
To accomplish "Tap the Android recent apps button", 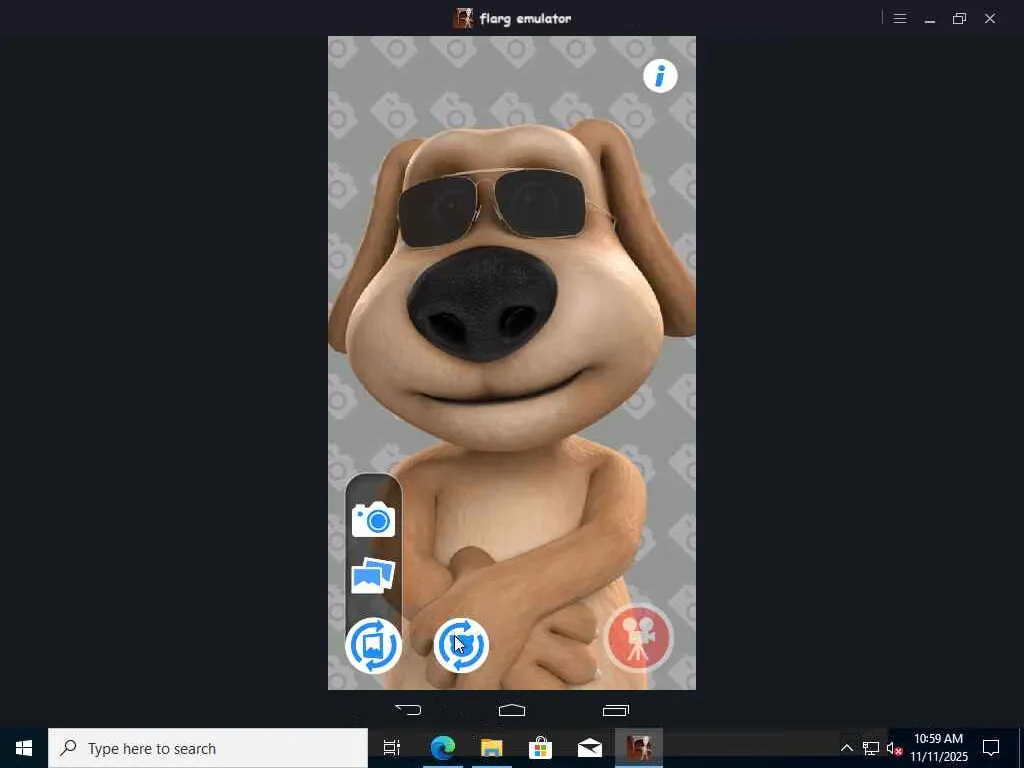I will [615, 710].
